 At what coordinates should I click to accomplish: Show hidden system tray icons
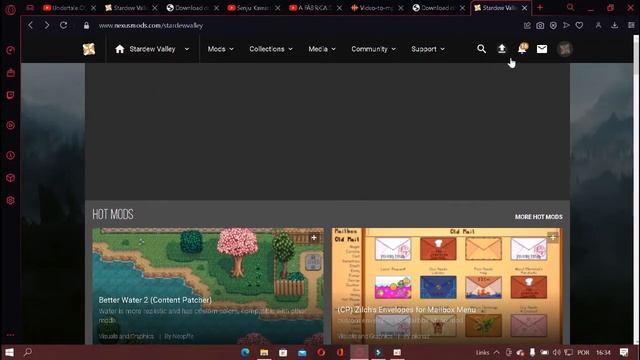point(497,352)
